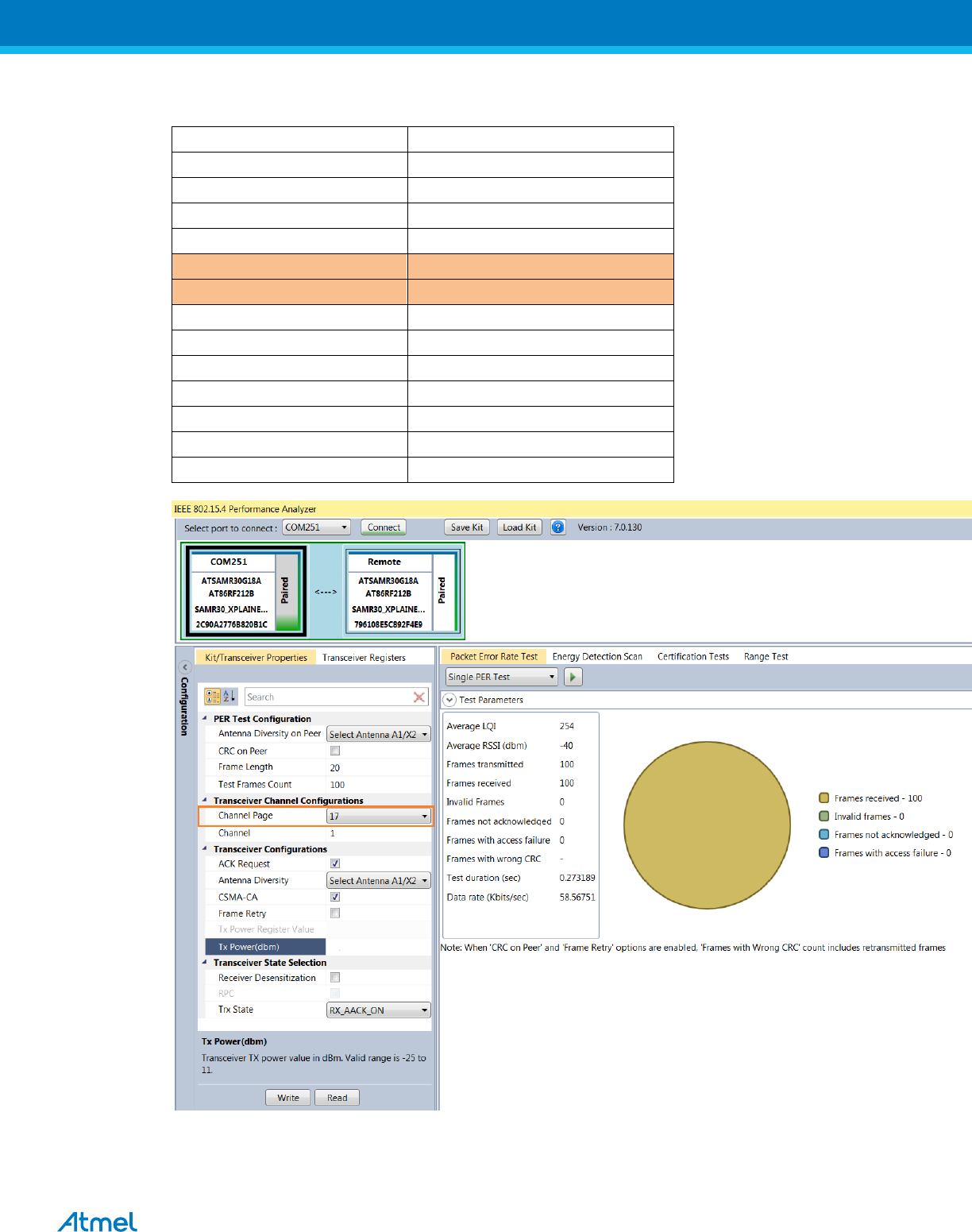Collapse the Test Parameters chevron

click(449, 700)
